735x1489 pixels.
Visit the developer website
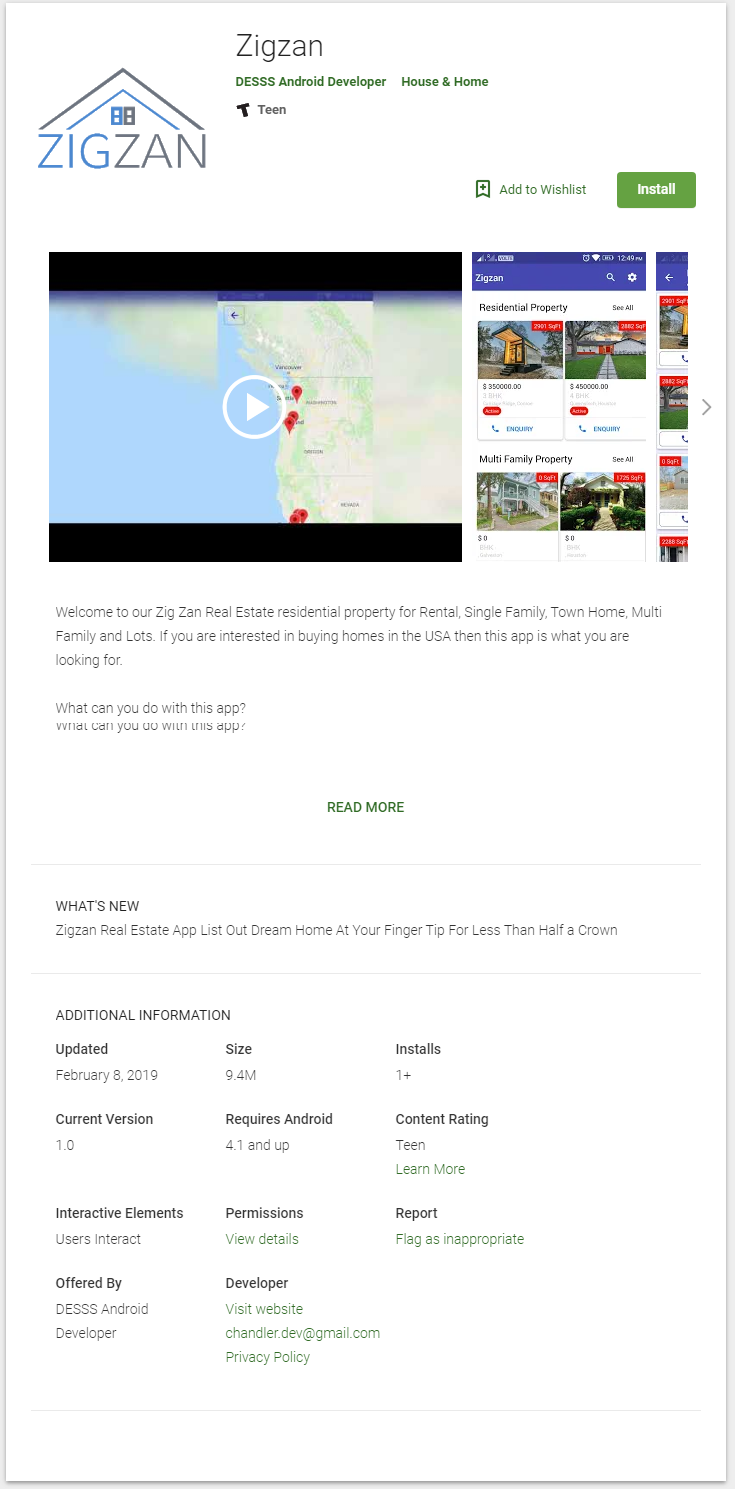click(x=264, y=1309)
